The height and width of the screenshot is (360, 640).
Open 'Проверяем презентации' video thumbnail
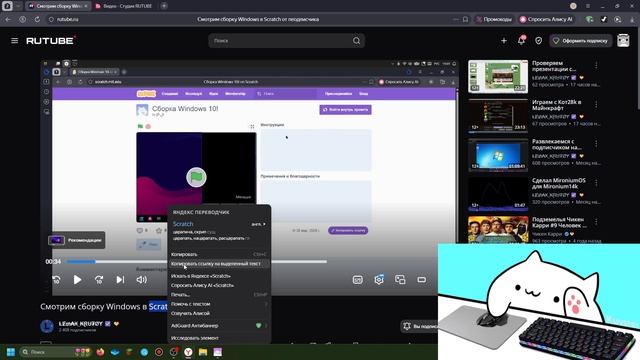tap(498, 77)
